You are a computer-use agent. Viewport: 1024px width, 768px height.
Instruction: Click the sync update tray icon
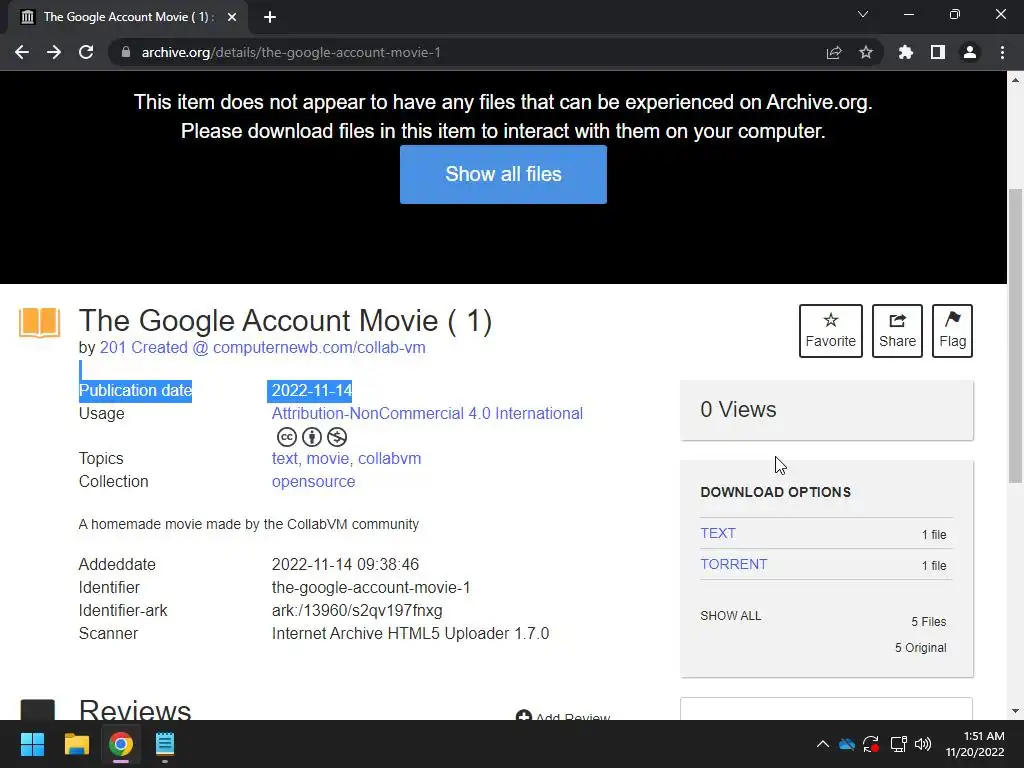pos(871,744)
